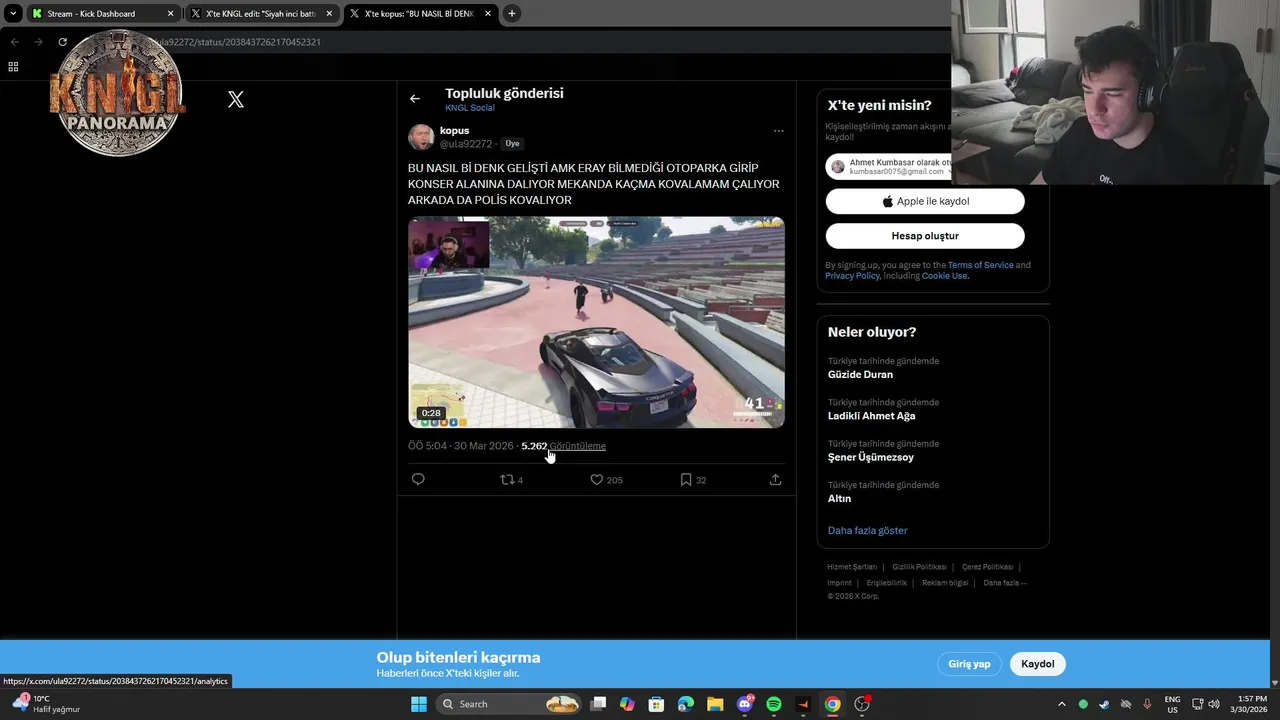This screenshot has width=1280, height=720.
Task: Open the kopus display name
Action: click(454, 131)
